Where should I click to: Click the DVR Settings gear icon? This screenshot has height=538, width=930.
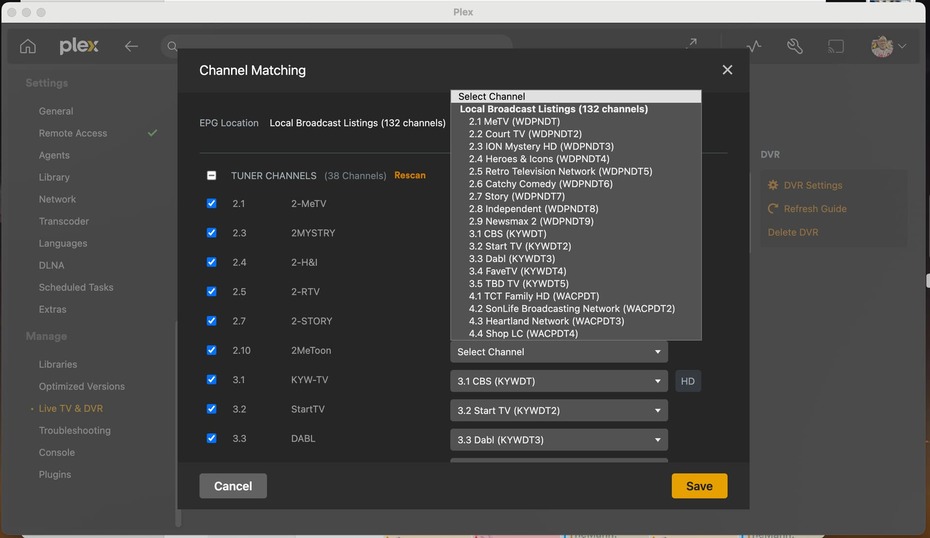pos(773,185)
